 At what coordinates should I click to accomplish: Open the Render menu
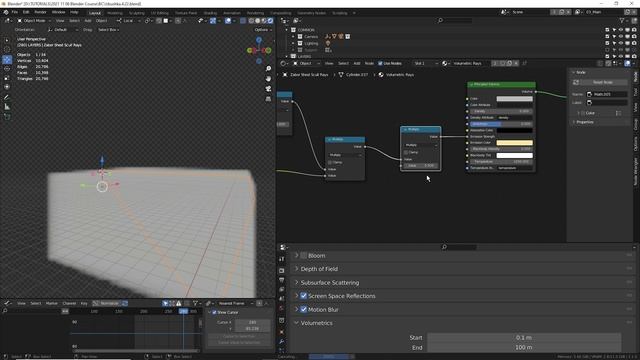40,12
